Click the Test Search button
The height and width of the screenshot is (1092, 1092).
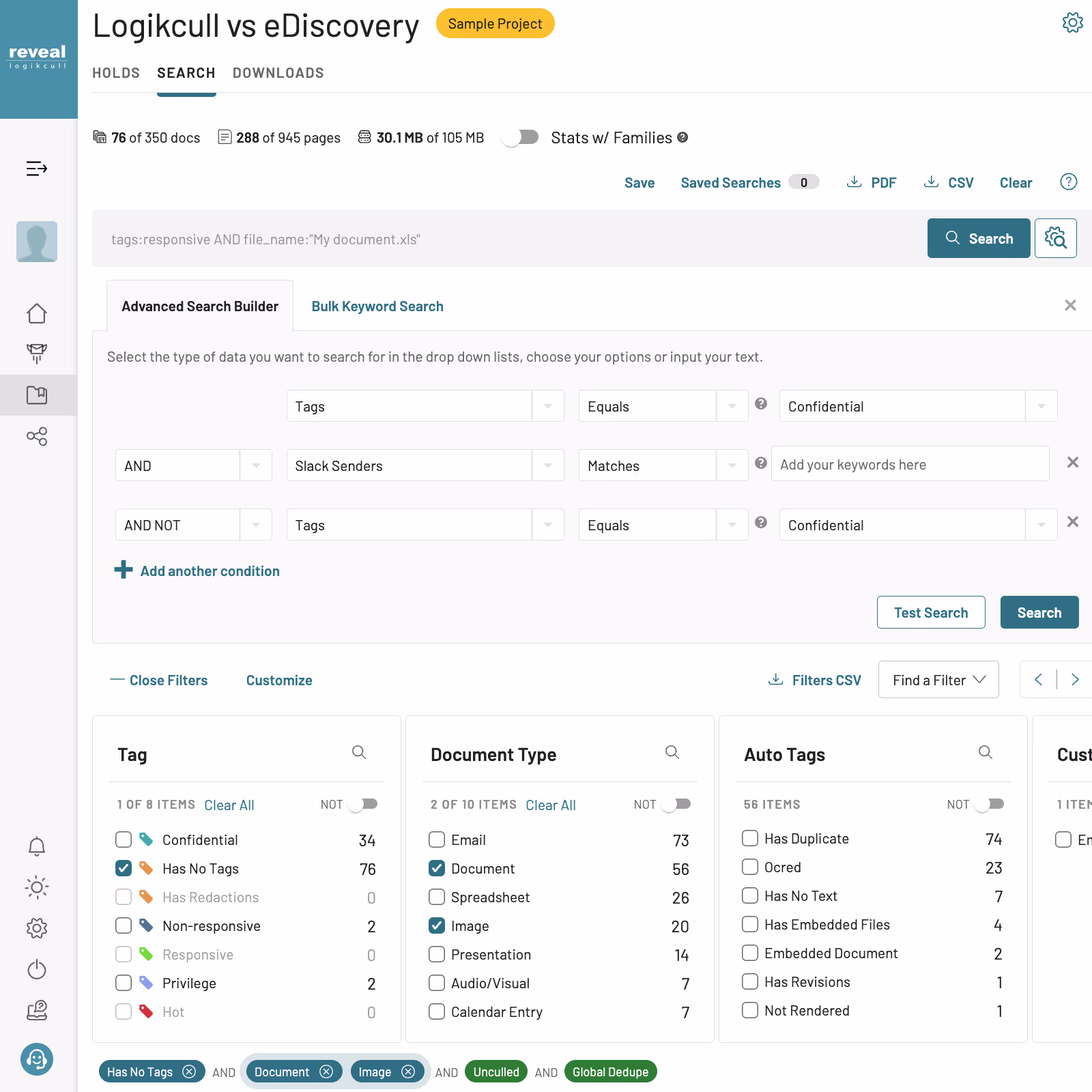click(931, 612)
